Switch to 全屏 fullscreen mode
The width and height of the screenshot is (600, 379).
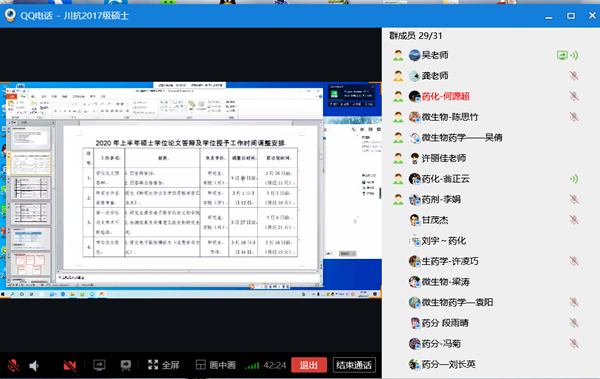(163, 365)
